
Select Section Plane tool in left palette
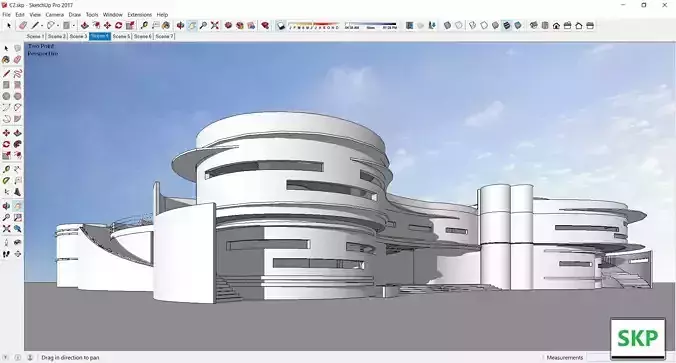point(18,254)
